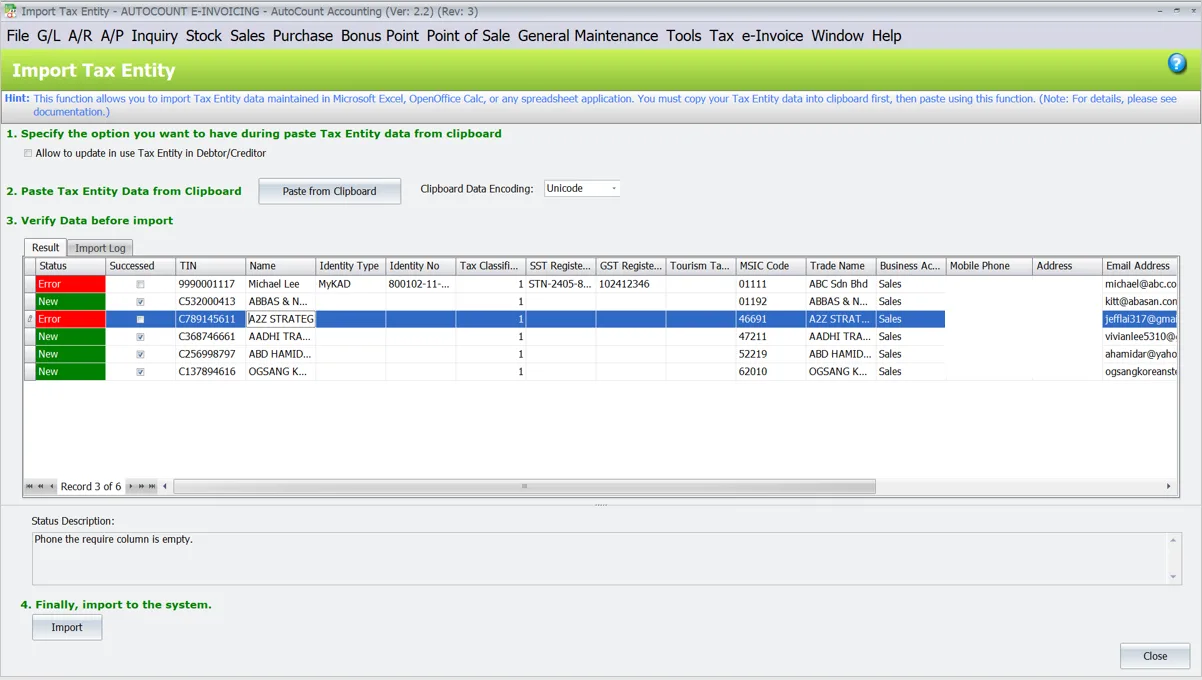Switch to the Import Log tab

click(100, 247)
